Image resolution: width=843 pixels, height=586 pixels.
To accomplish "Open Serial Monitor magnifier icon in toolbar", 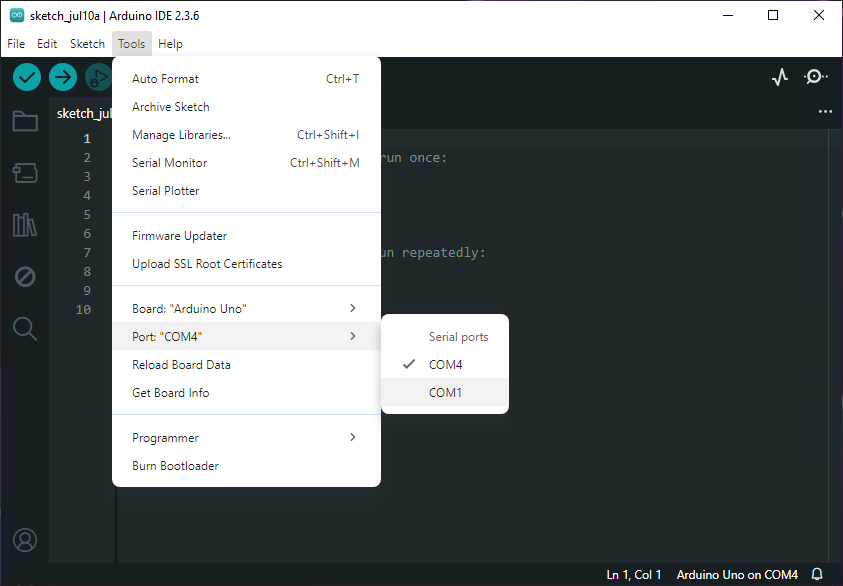I will 816,77.
